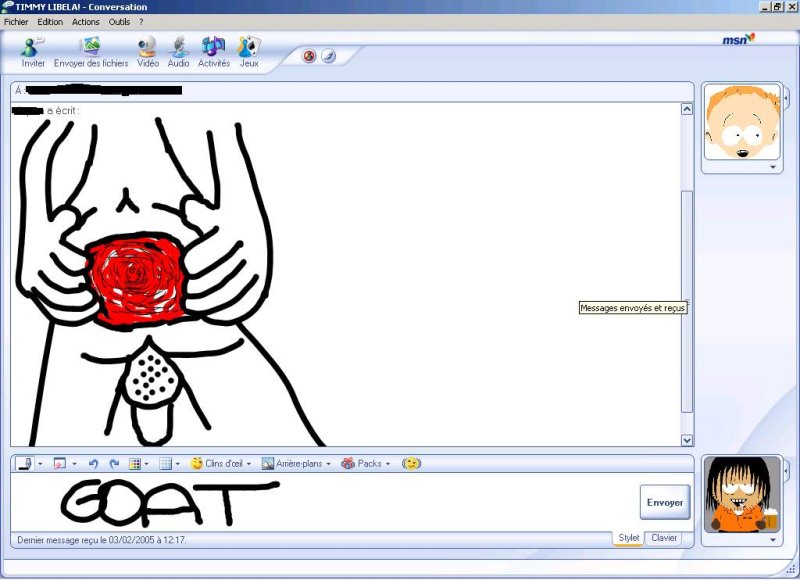Select the eraser tool

(58, 463)
